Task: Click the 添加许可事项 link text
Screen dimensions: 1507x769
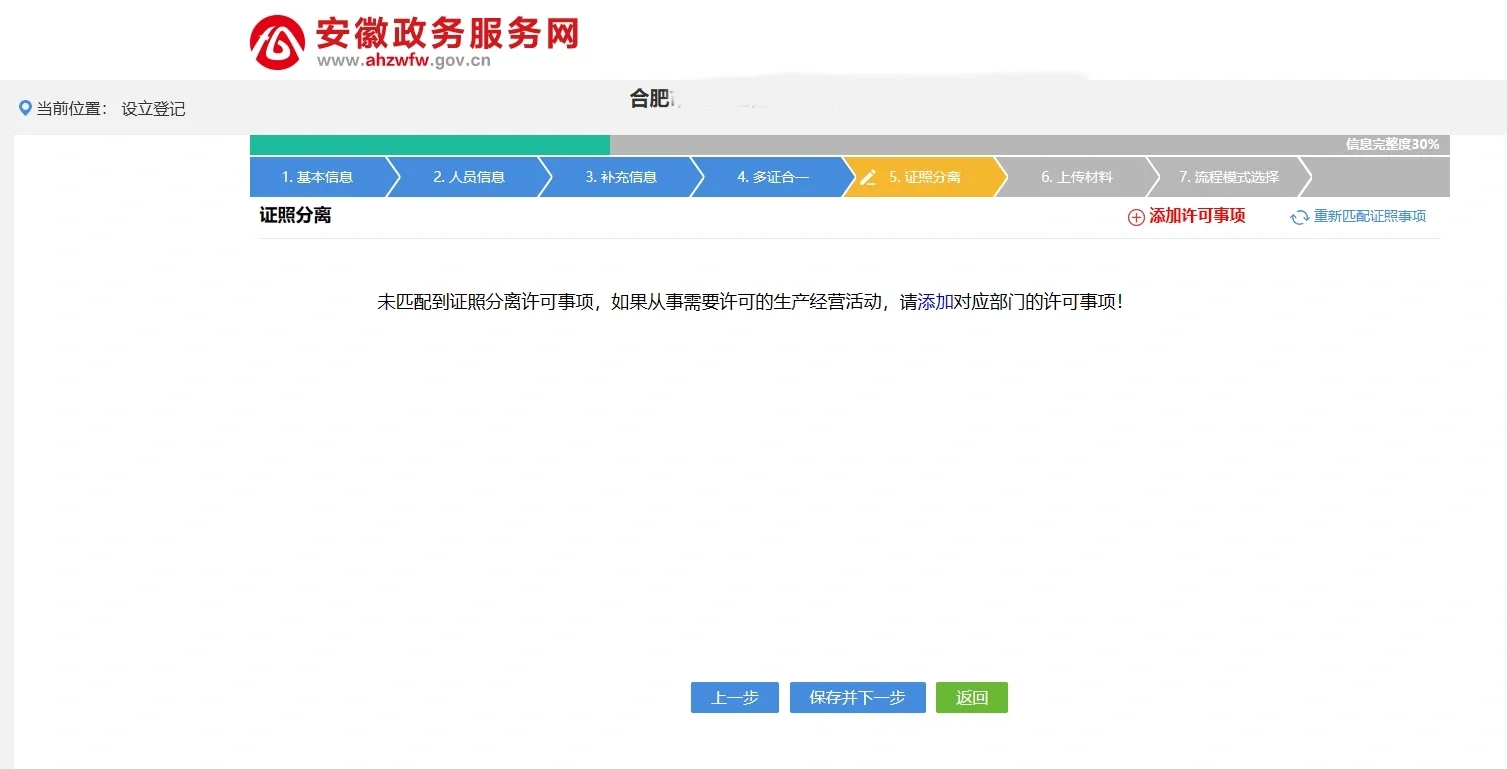Action: click(x=1197, y=216)
